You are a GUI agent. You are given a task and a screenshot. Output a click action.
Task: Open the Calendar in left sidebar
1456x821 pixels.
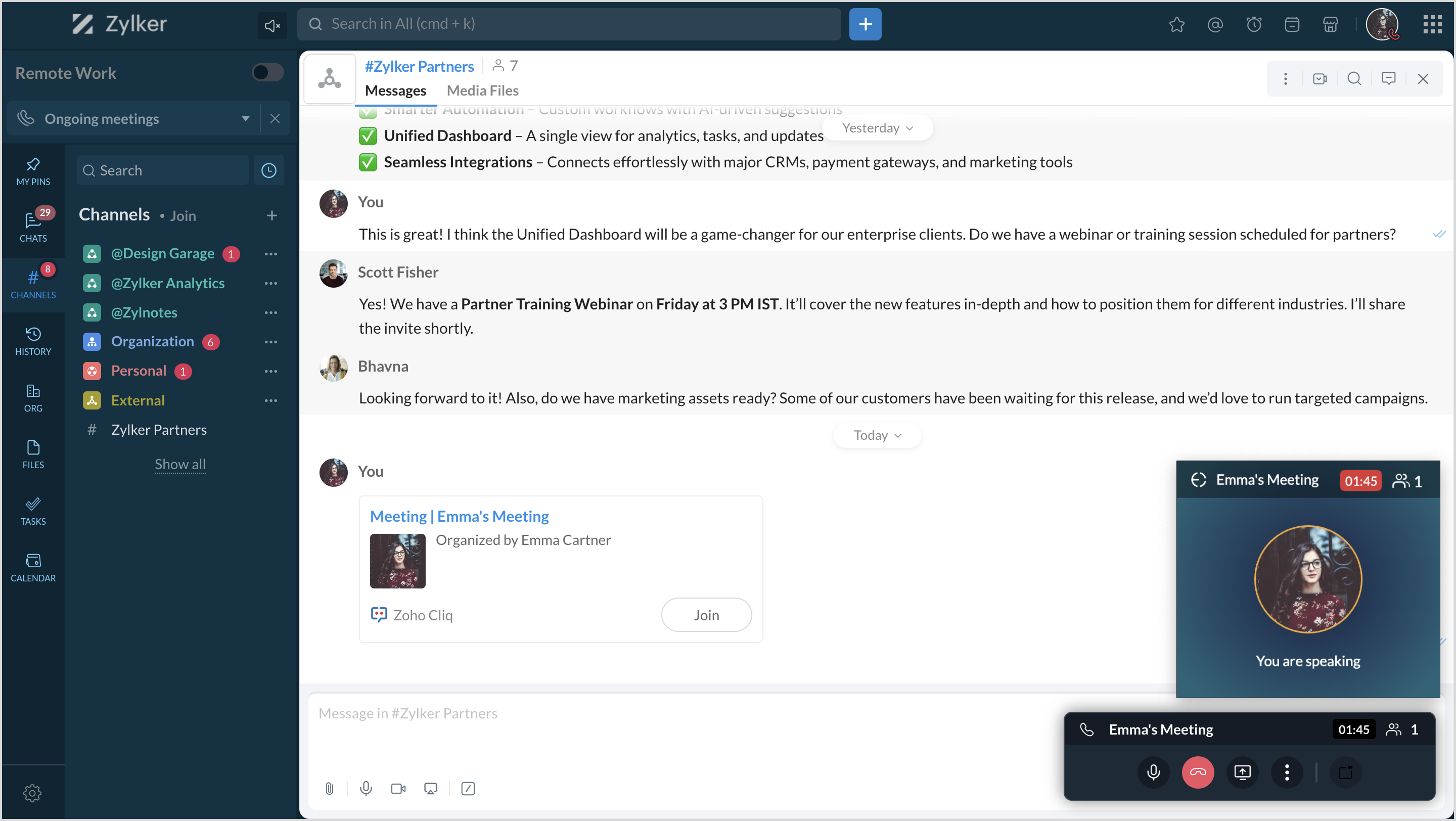click(33, 567)
